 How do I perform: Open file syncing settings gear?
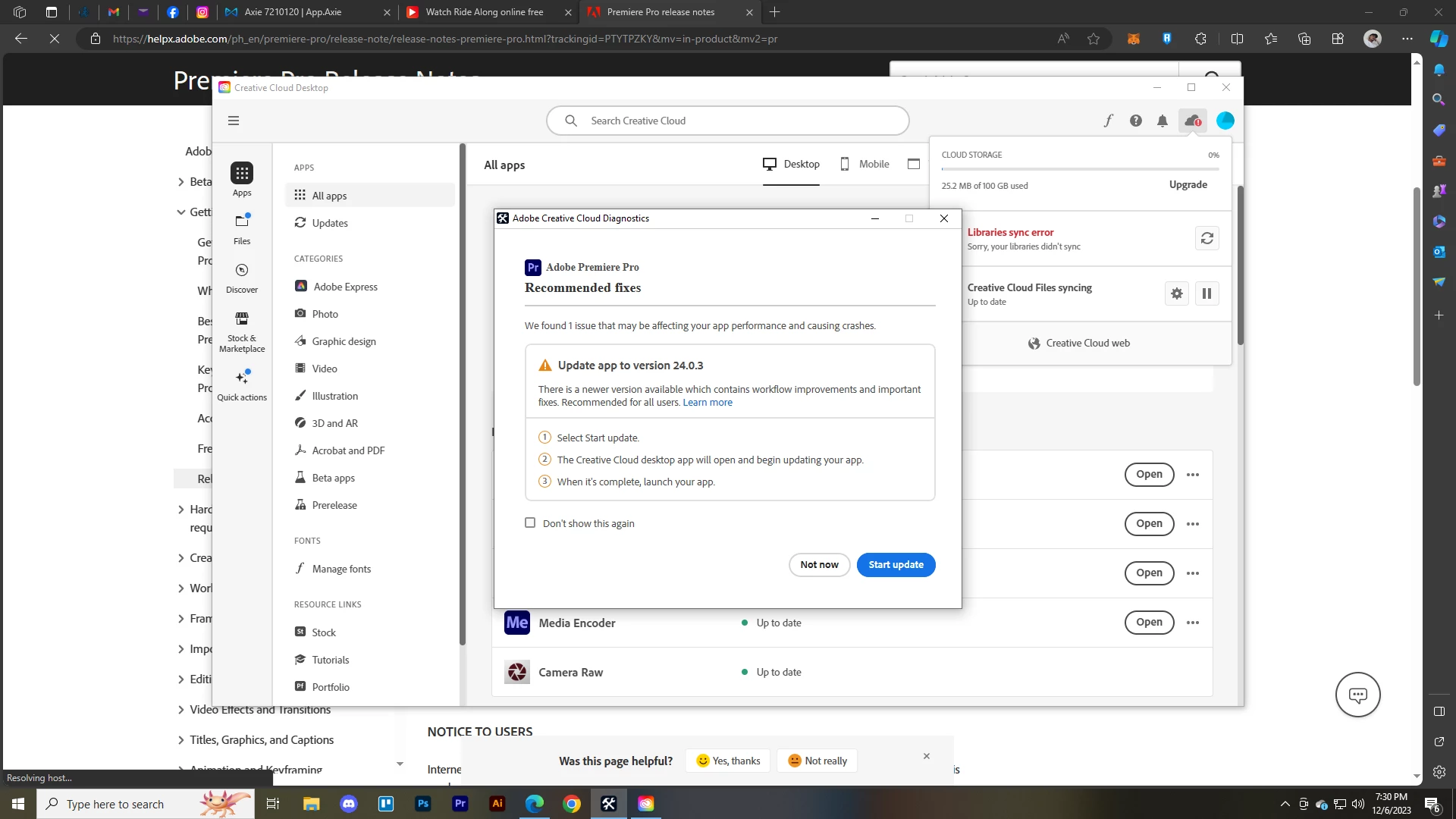tap(1176, 293)
